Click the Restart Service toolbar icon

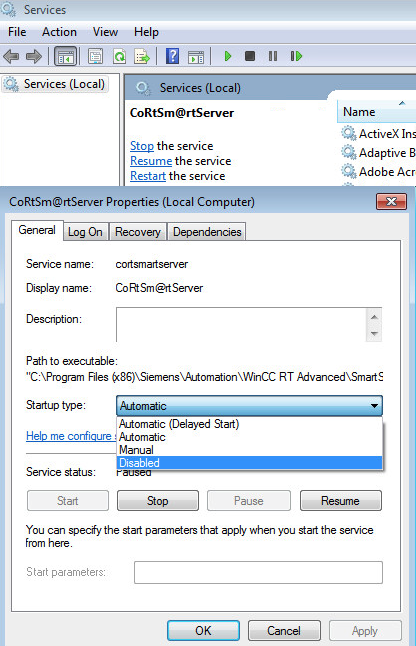(296, 56)
